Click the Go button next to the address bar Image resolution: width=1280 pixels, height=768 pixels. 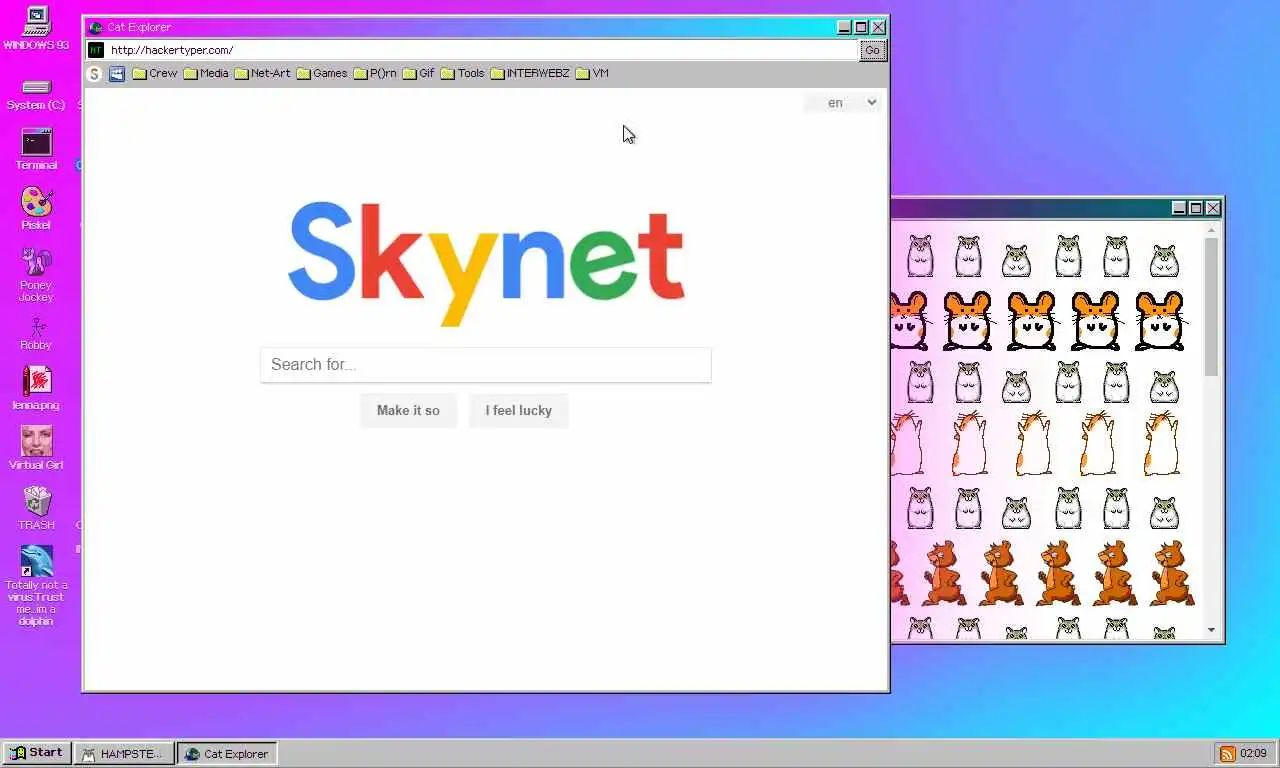click(x=873, y=50)
